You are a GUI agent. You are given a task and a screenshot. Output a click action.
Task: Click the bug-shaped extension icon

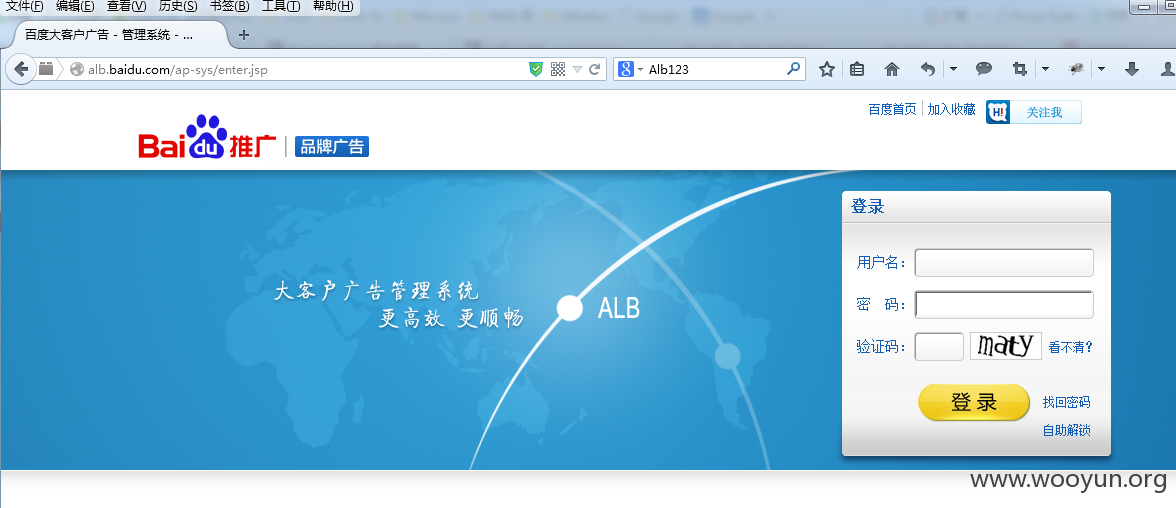point(1076,69)
